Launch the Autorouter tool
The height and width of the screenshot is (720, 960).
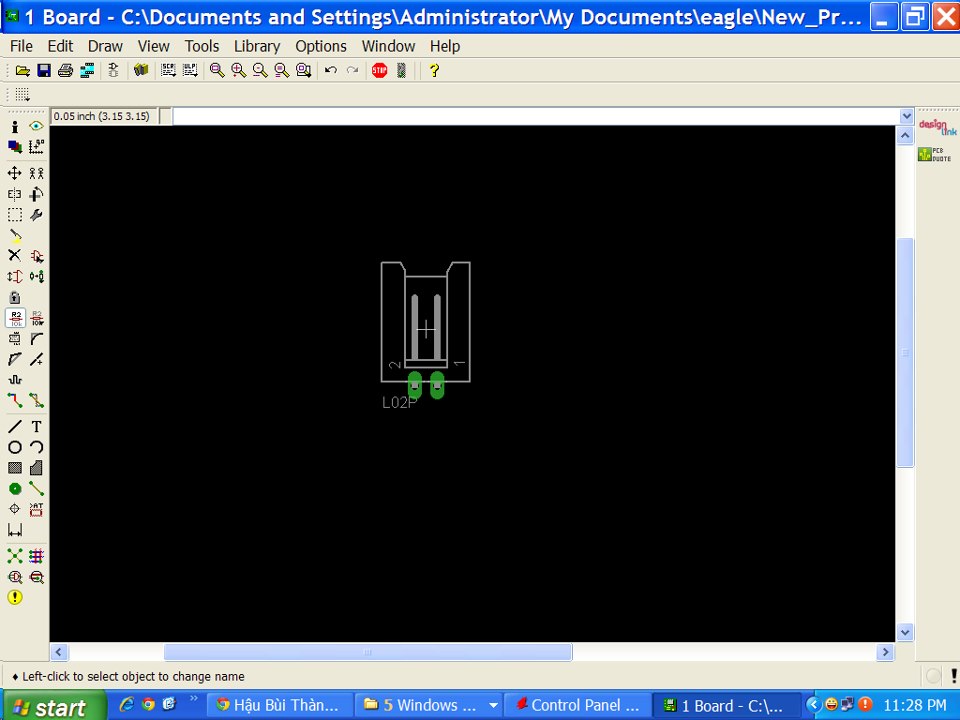(36, 556)
